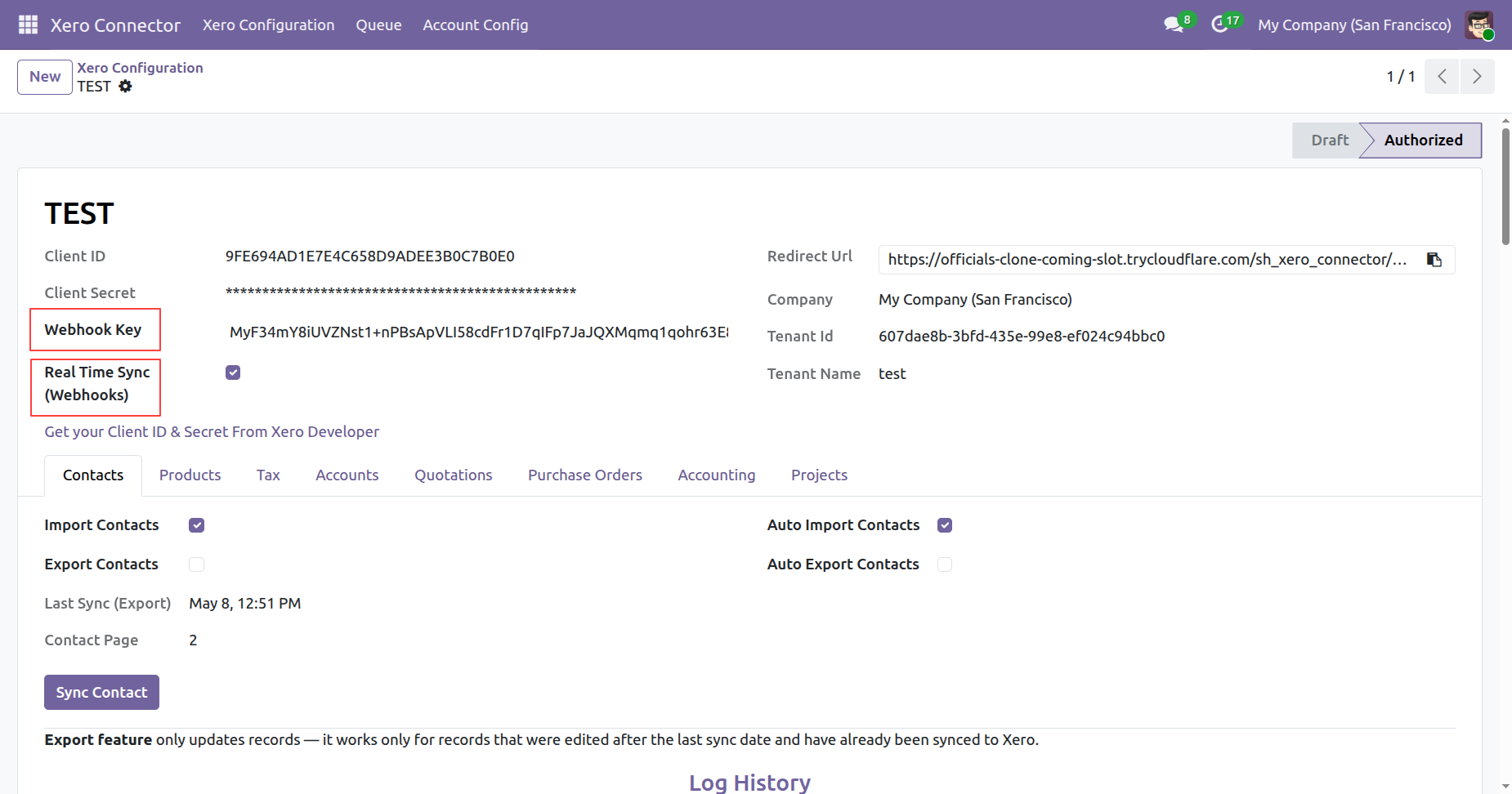Open the Account Config menu
1512x794 pixels.
click(x=475, y=25)
